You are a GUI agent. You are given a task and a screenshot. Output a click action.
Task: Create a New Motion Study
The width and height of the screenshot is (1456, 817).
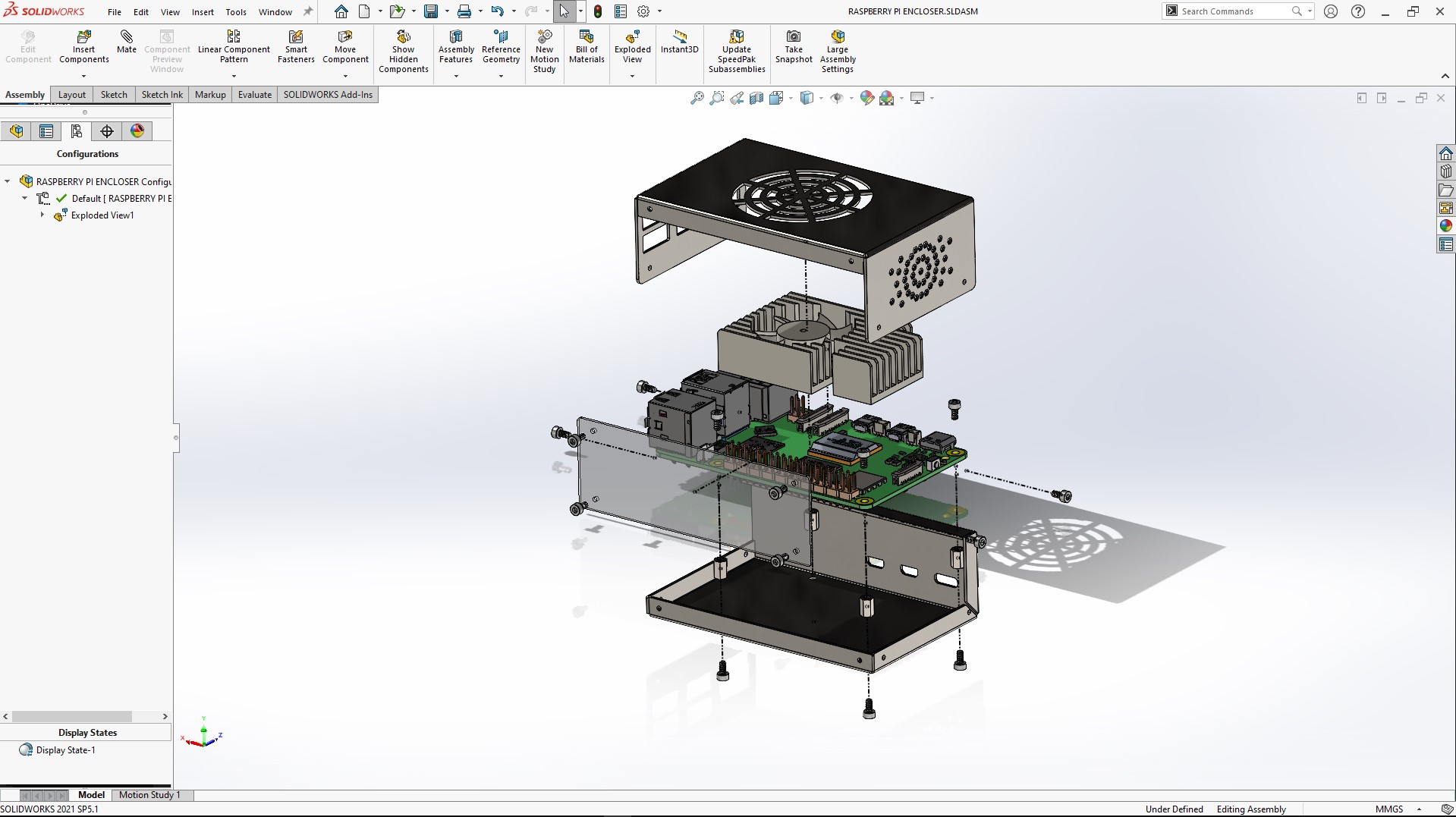click(545, 52)
